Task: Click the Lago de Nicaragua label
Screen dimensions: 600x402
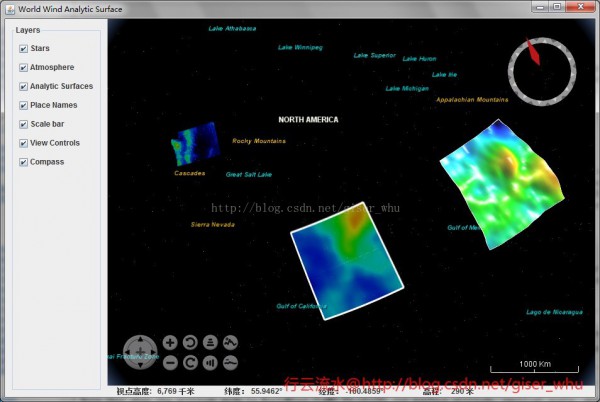Action: 554,312
